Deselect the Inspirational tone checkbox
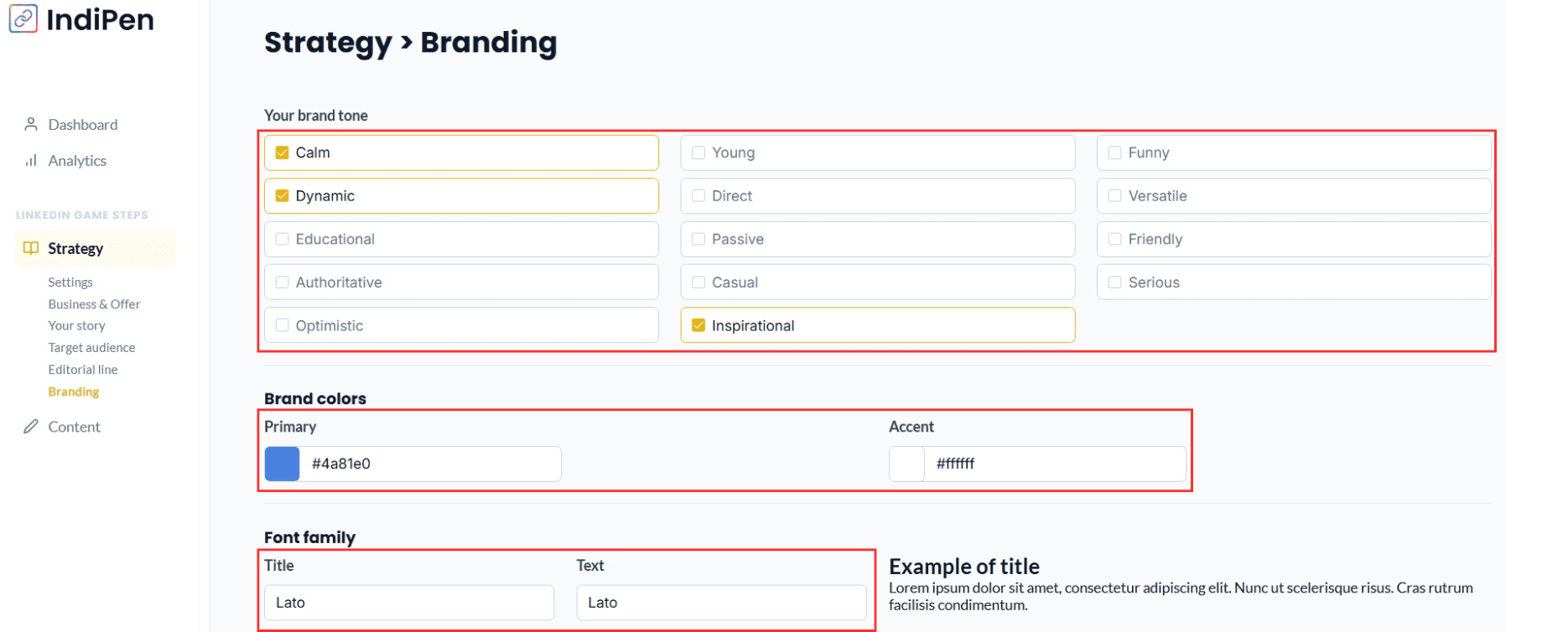Screen dimensions: 1568x632 (698, 325)
